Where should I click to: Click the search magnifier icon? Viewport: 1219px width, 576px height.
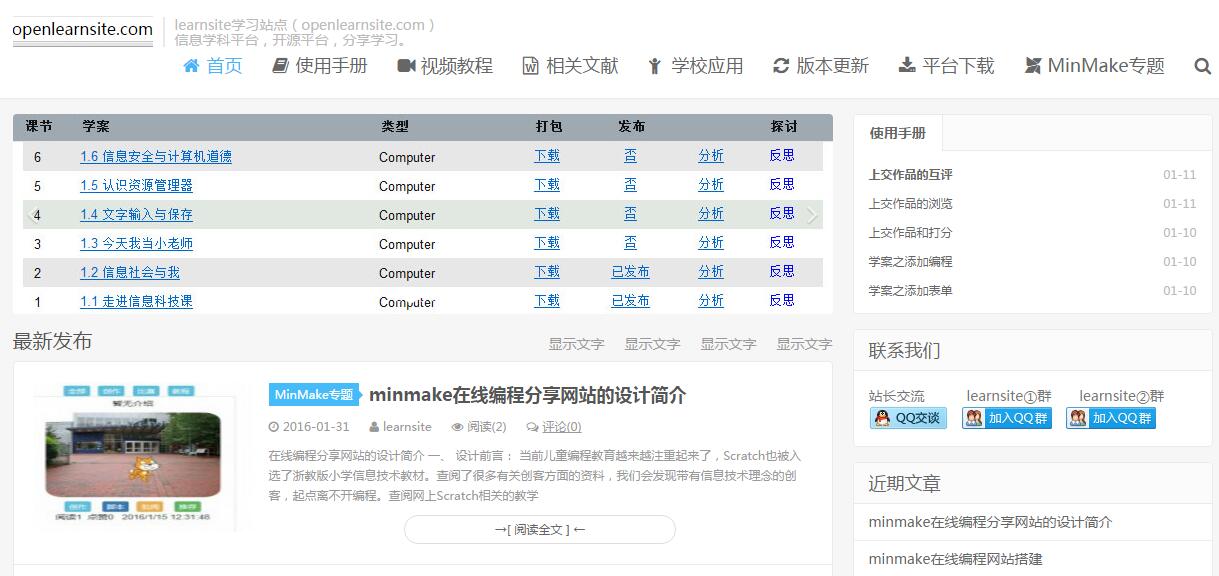click(1202, 66)
